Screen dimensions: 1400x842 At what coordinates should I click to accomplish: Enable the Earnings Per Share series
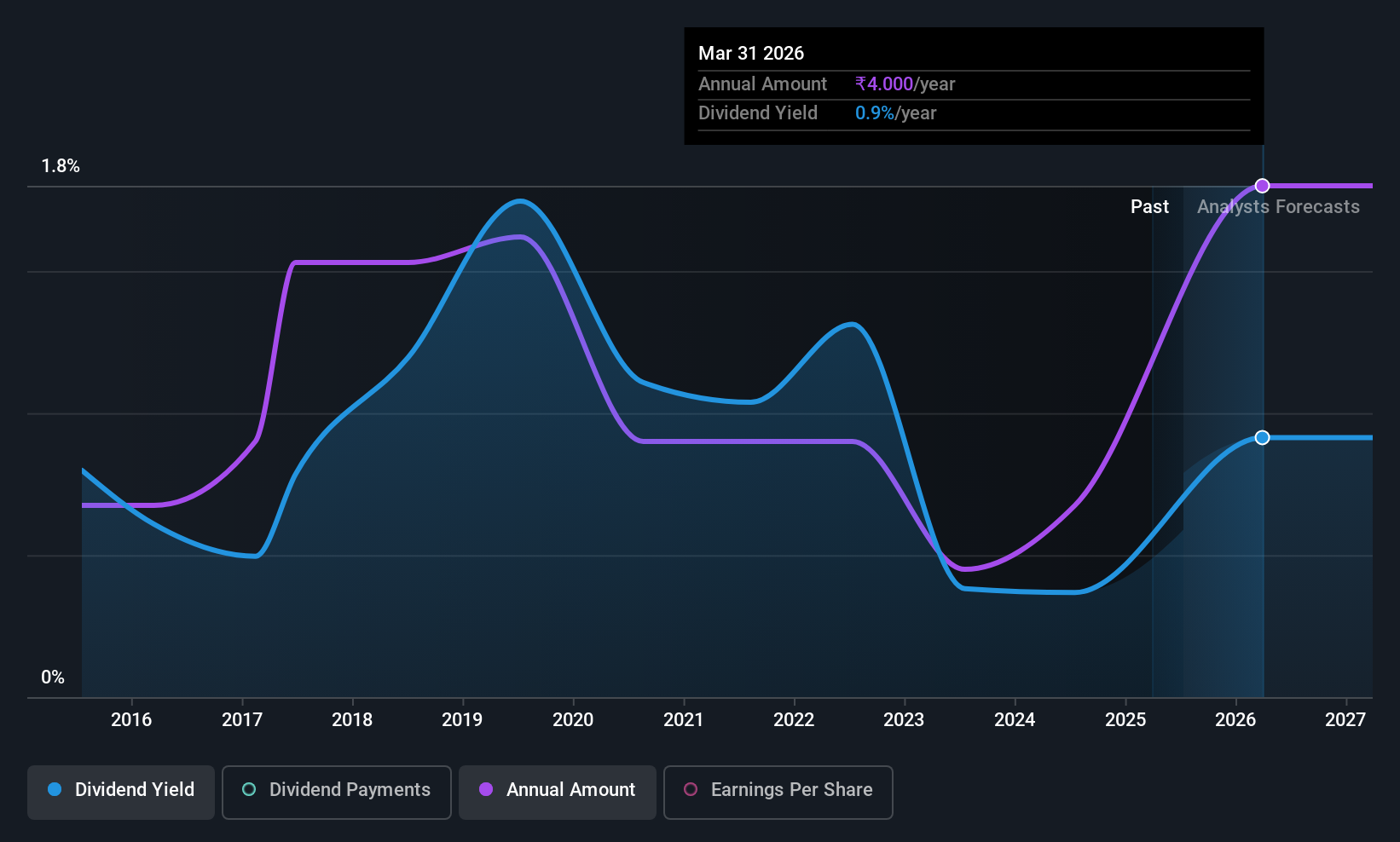(778, 793)
